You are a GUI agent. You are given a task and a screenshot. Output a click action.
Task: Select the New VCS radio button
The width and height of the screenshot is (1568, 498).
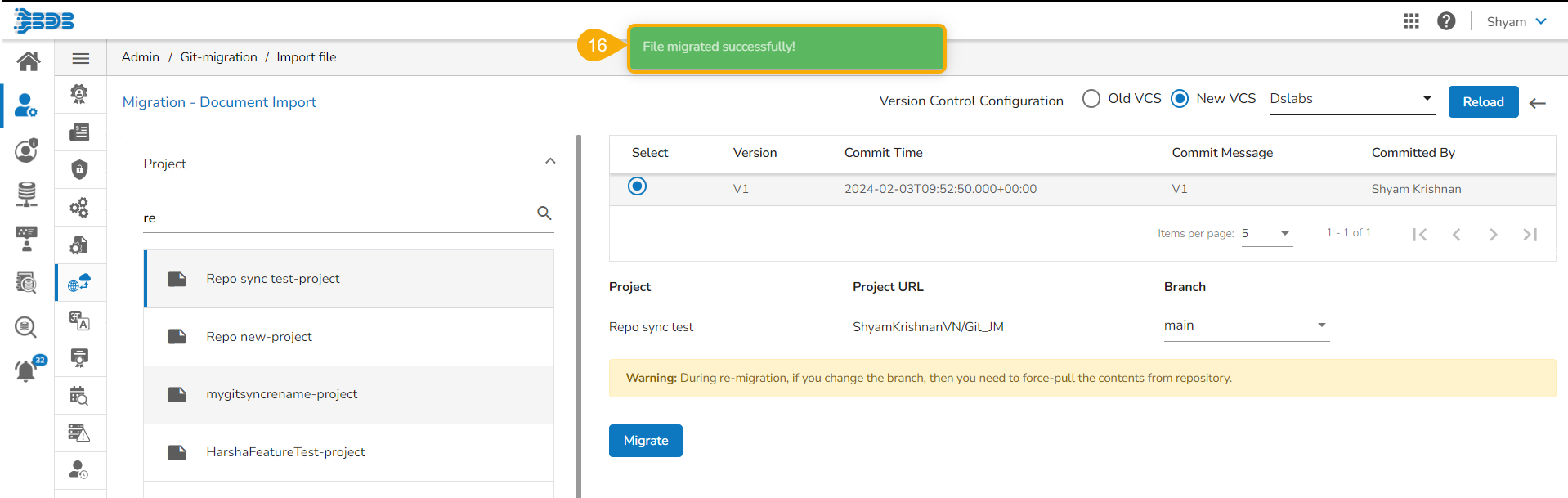[1179, 99]
